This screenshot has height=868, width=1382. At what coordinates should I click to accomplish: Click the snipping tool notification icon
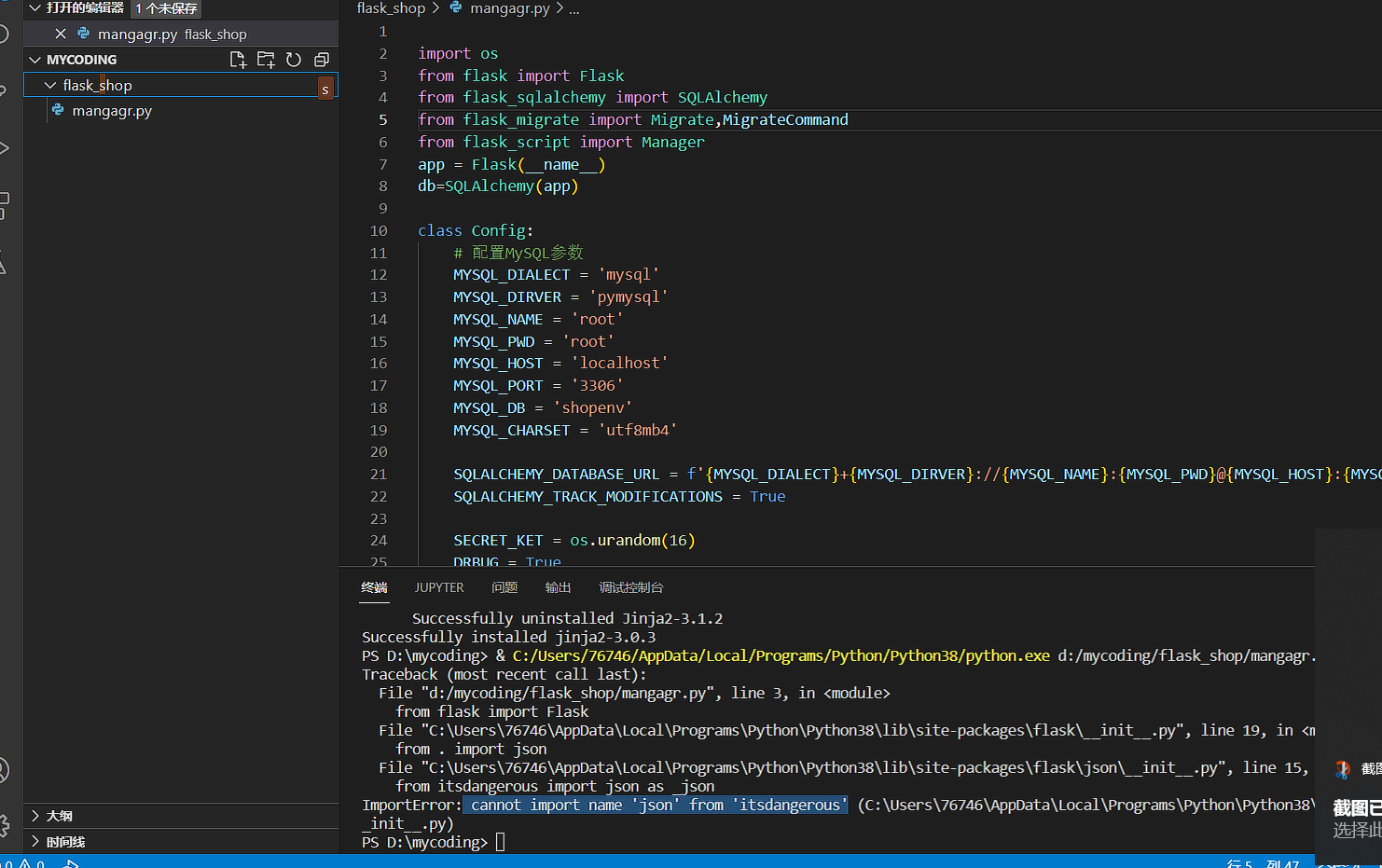click(1343, 769)
